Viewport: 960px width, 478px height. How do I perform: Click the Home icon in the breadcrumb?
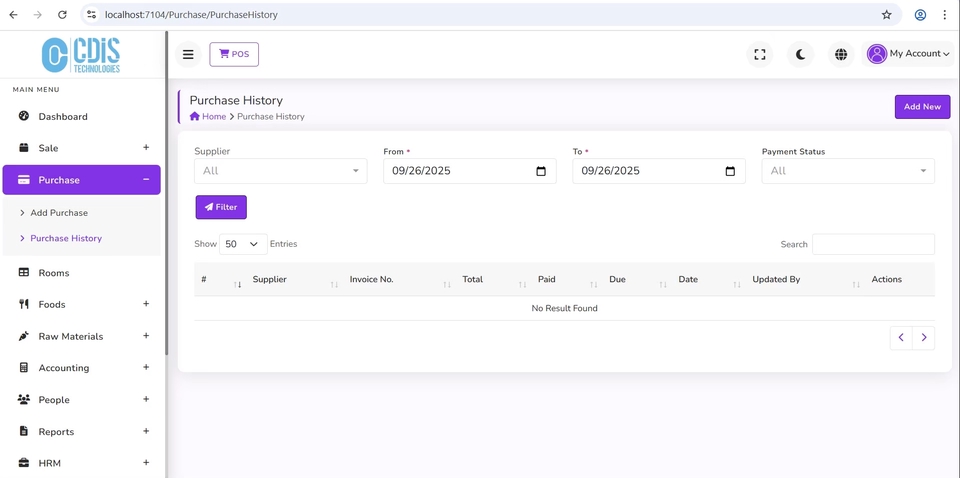coord(195,117)
